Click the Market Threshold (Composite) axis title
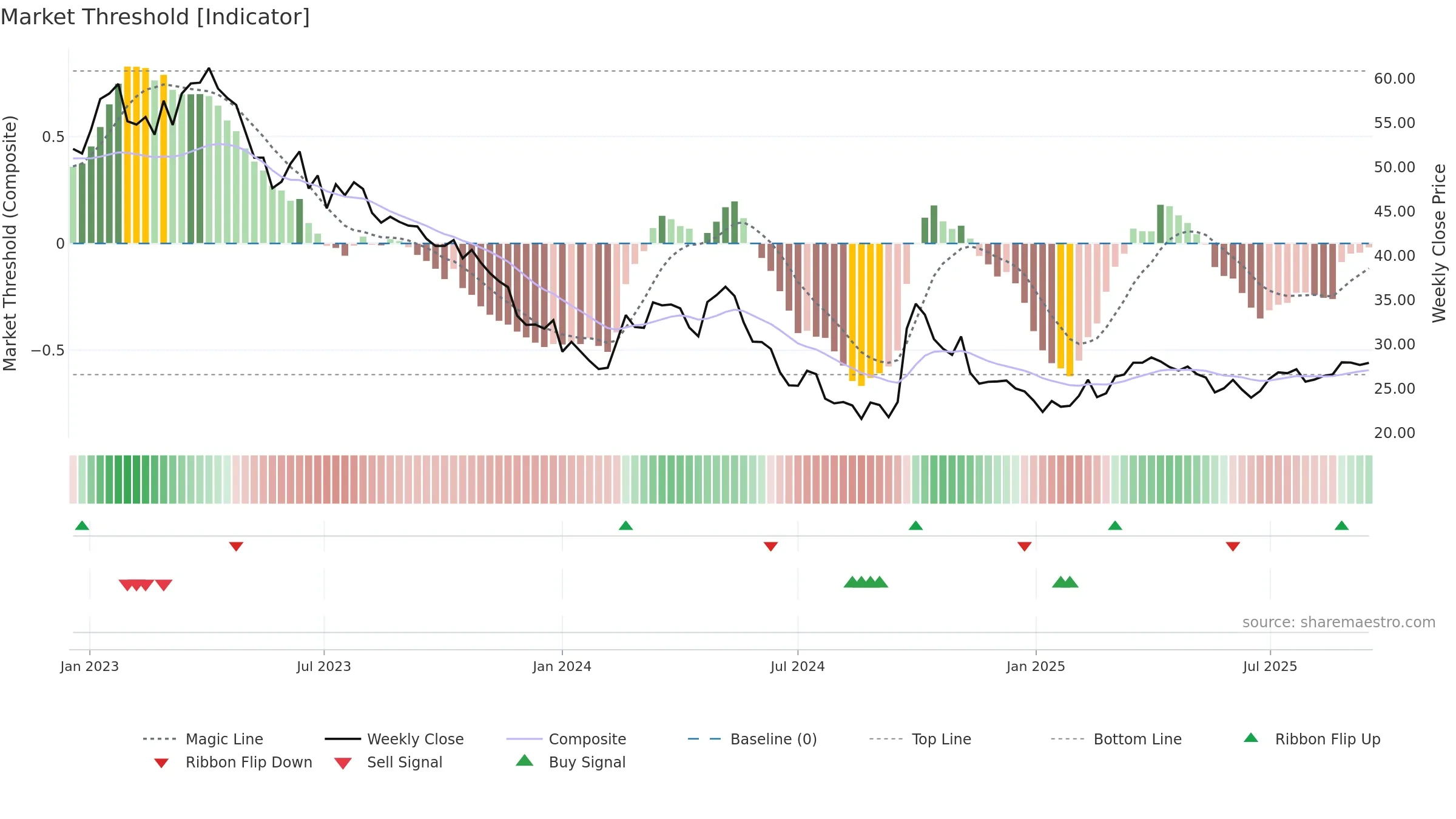The image size is (1456, 819). 10,243
